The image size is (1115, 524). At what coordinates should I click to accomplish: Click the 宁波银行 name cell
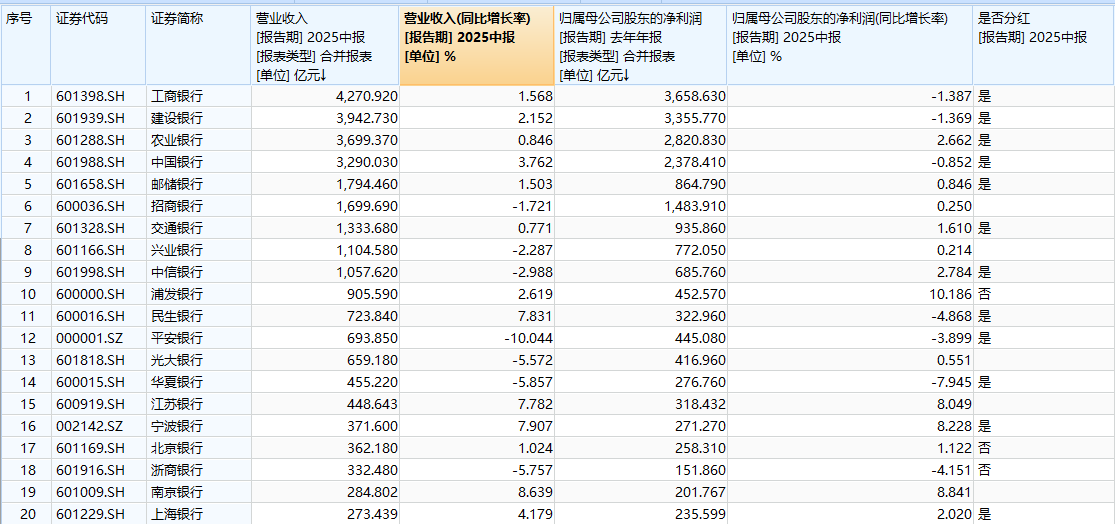tap(198, 427)
